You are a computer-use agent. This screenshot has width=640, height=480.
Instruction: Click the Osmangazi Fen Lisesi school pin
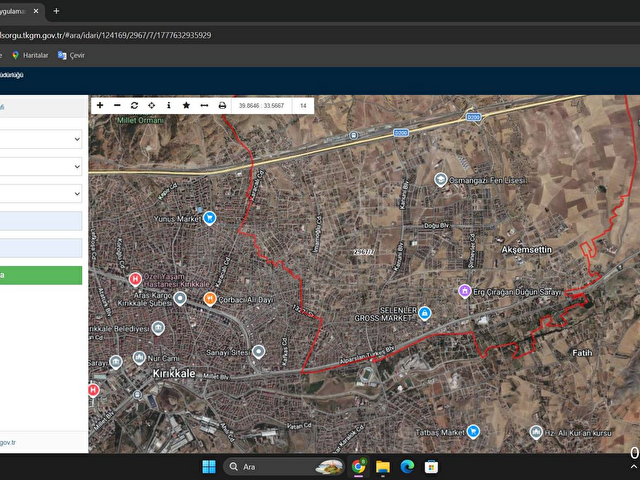440,180
